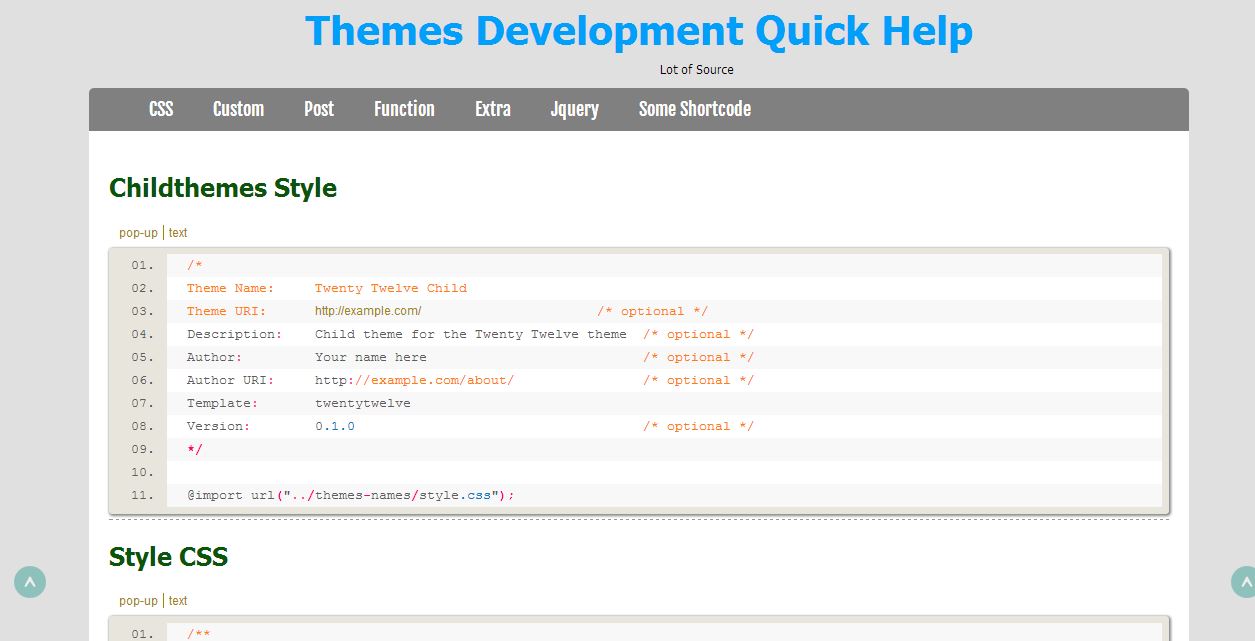Click Child theme for the Twenty Twelve theme text
This screenshot has height=641, width=1255.
click(471, 334)
